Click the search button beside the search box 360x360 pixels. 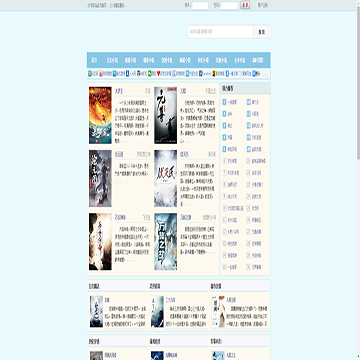[262, 32]
